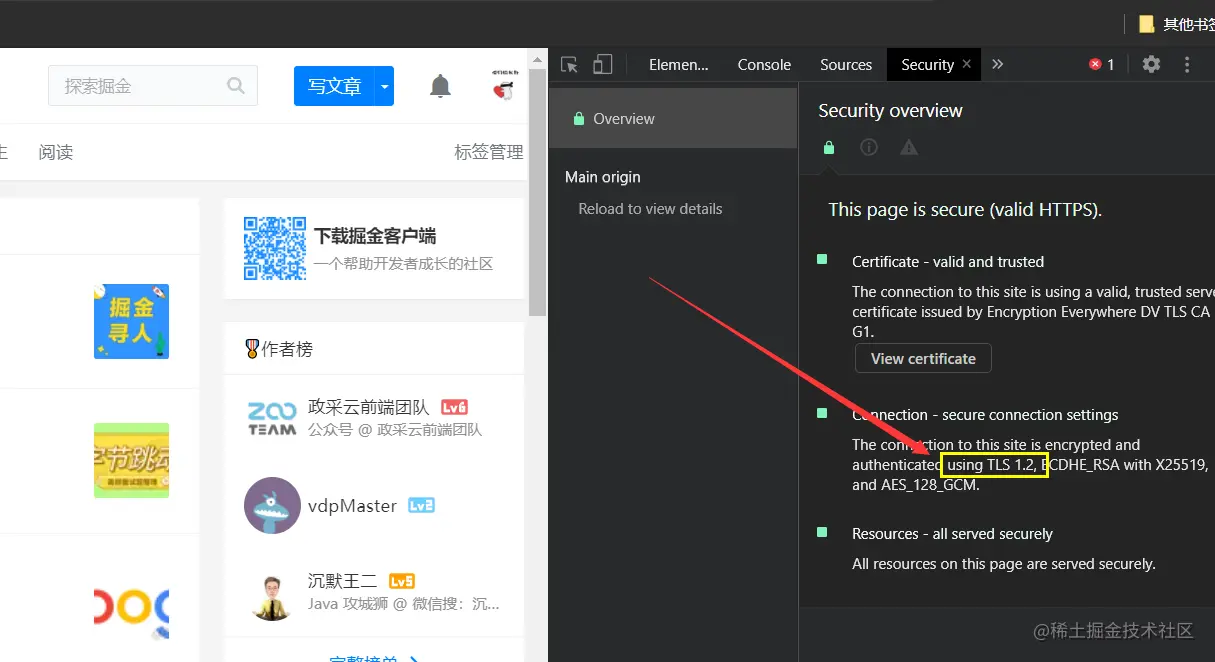
Task: Open the DevTools three-dot menu
Action: [1187, 64]
